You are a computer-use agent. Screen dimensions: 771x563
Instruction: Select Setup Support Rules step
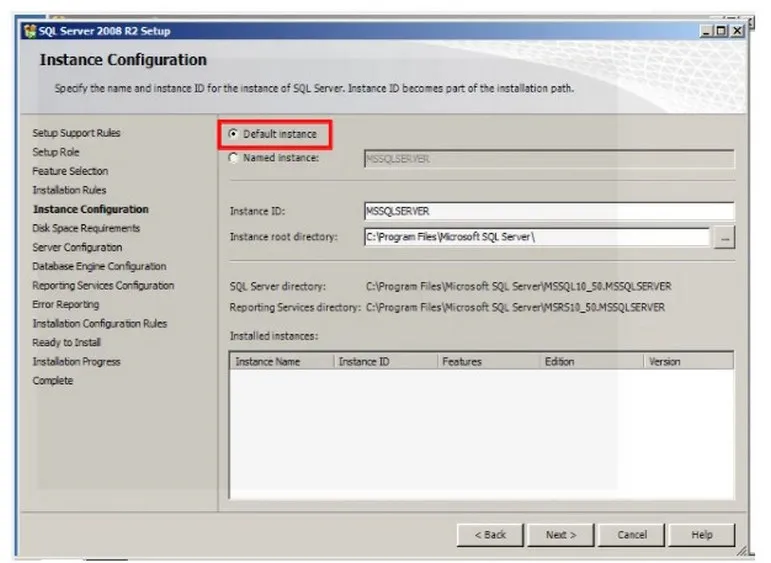click(76, 133)
